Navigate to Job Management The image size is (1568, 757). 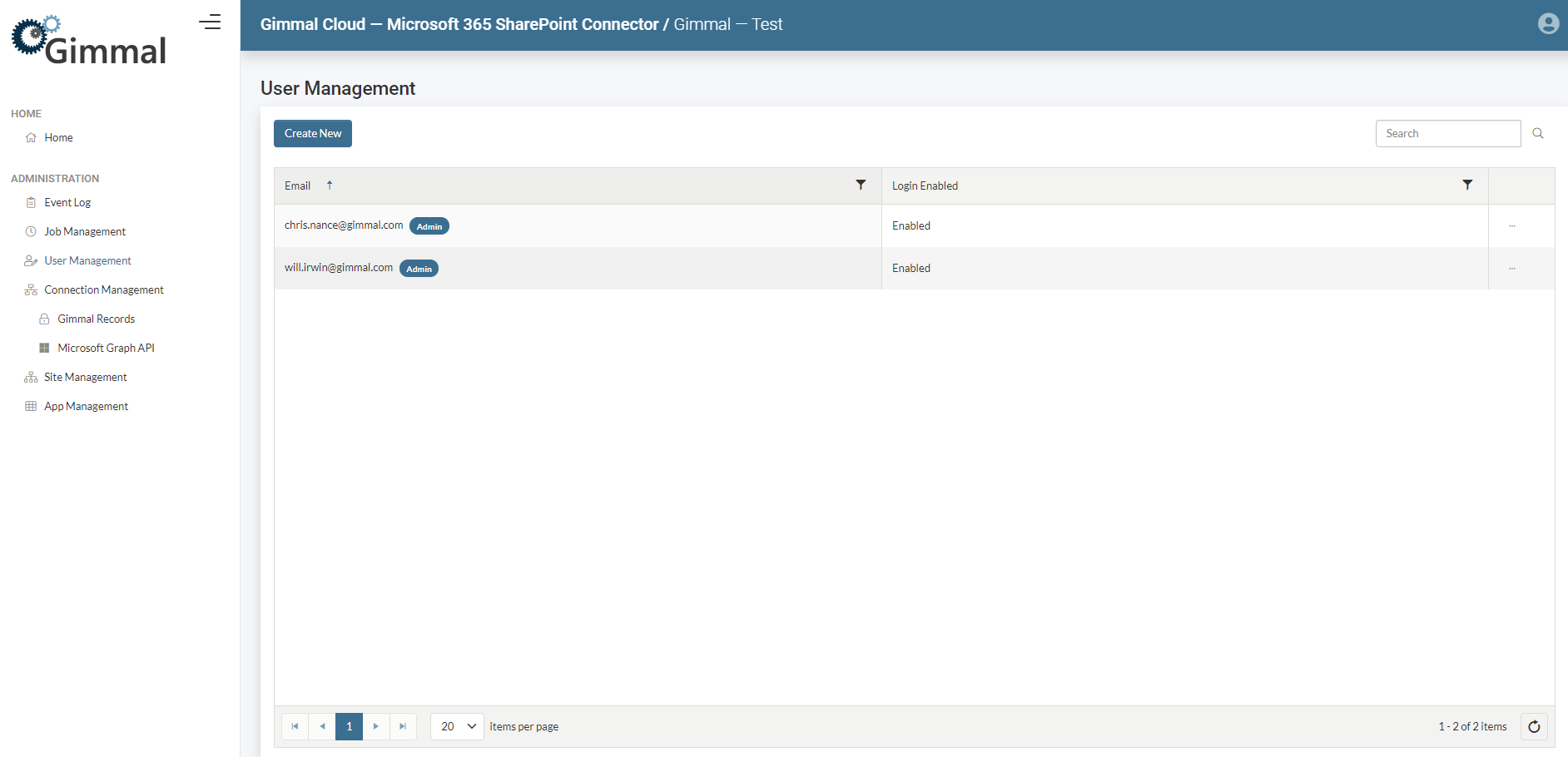[x=85, y=232]
